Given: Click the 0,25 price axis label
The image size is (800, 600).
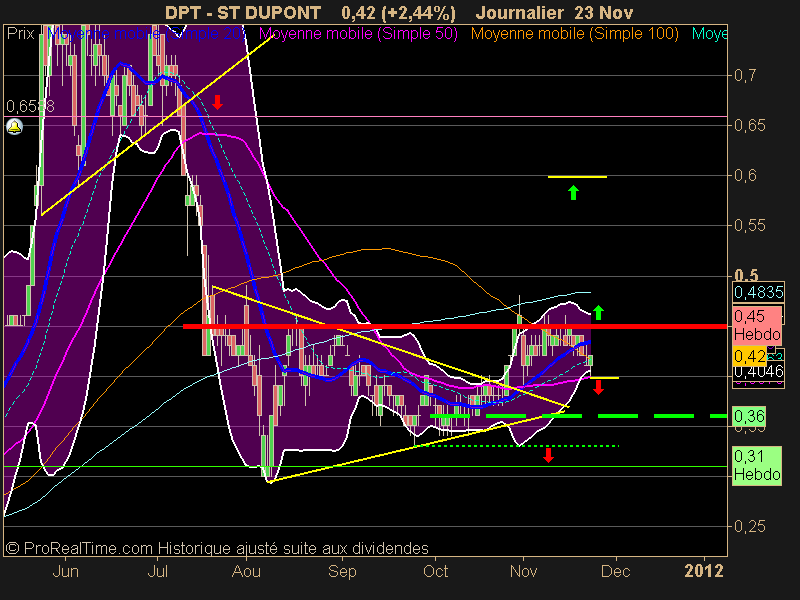Looking at the screenshot, I should pyautogui.click(x=749, y=526).
